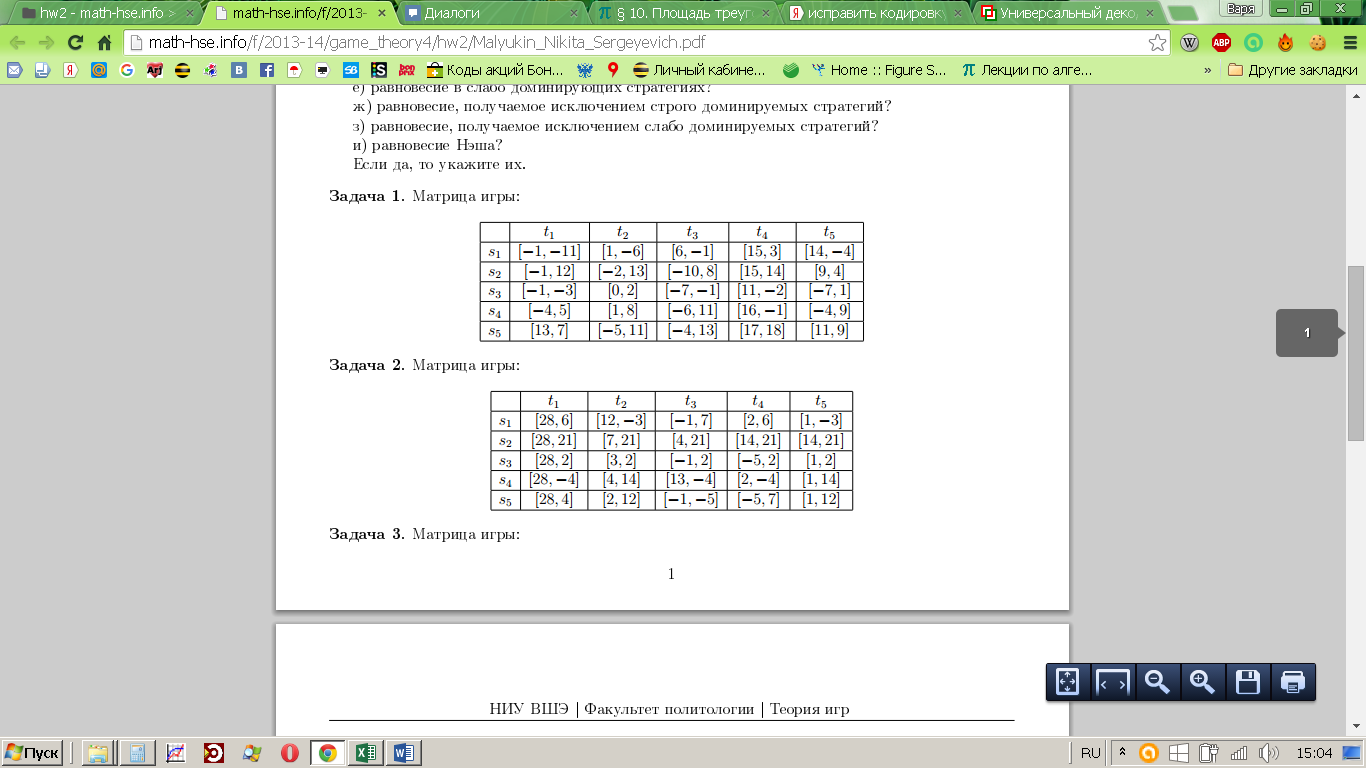The width and height of the screenshot is (1366, 768).
Task: Open the cookie extension icon
Action: pos(1317,43)
